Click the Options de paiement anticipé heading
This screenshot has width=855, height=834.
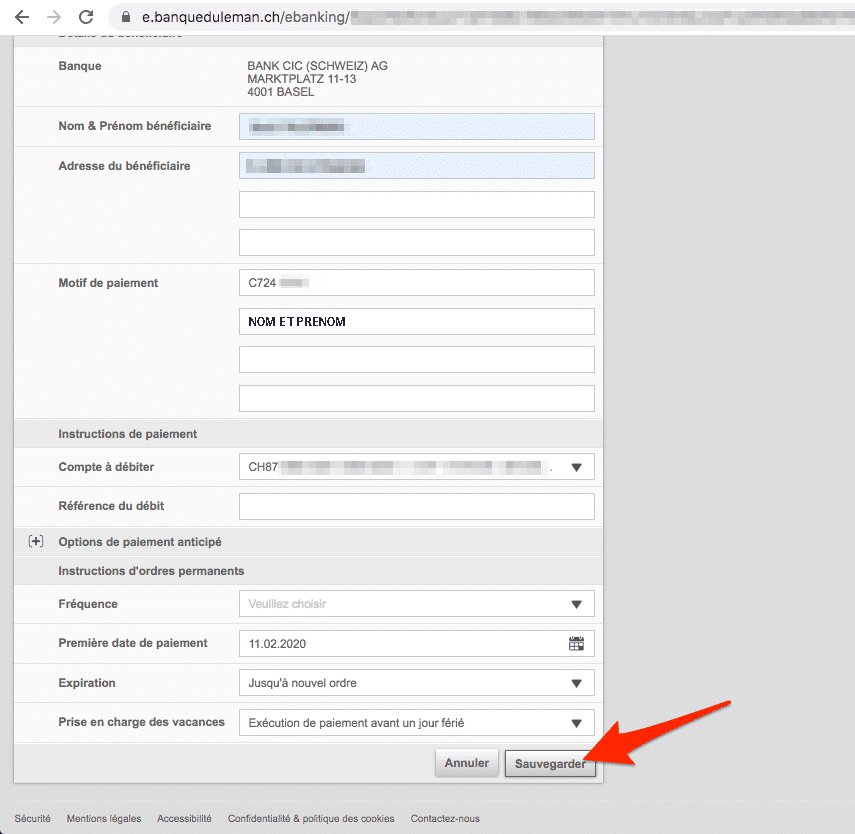140,542
